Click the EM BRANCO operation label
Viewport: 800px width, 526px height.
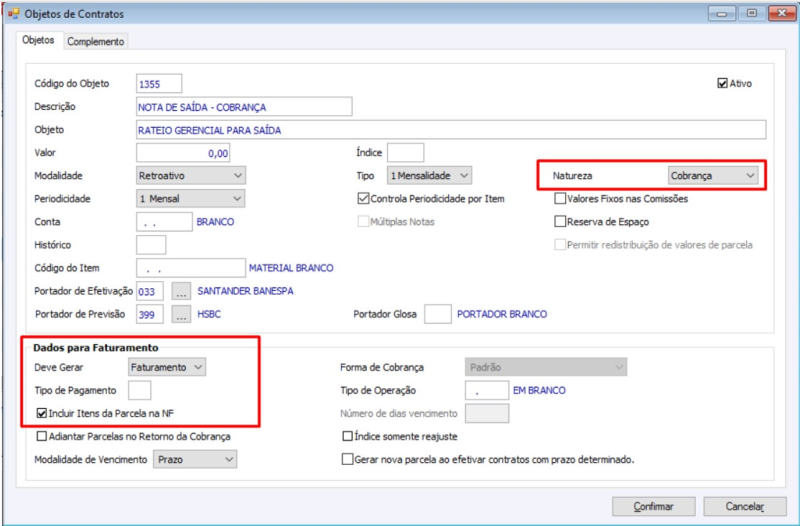(x=539, y=390)
